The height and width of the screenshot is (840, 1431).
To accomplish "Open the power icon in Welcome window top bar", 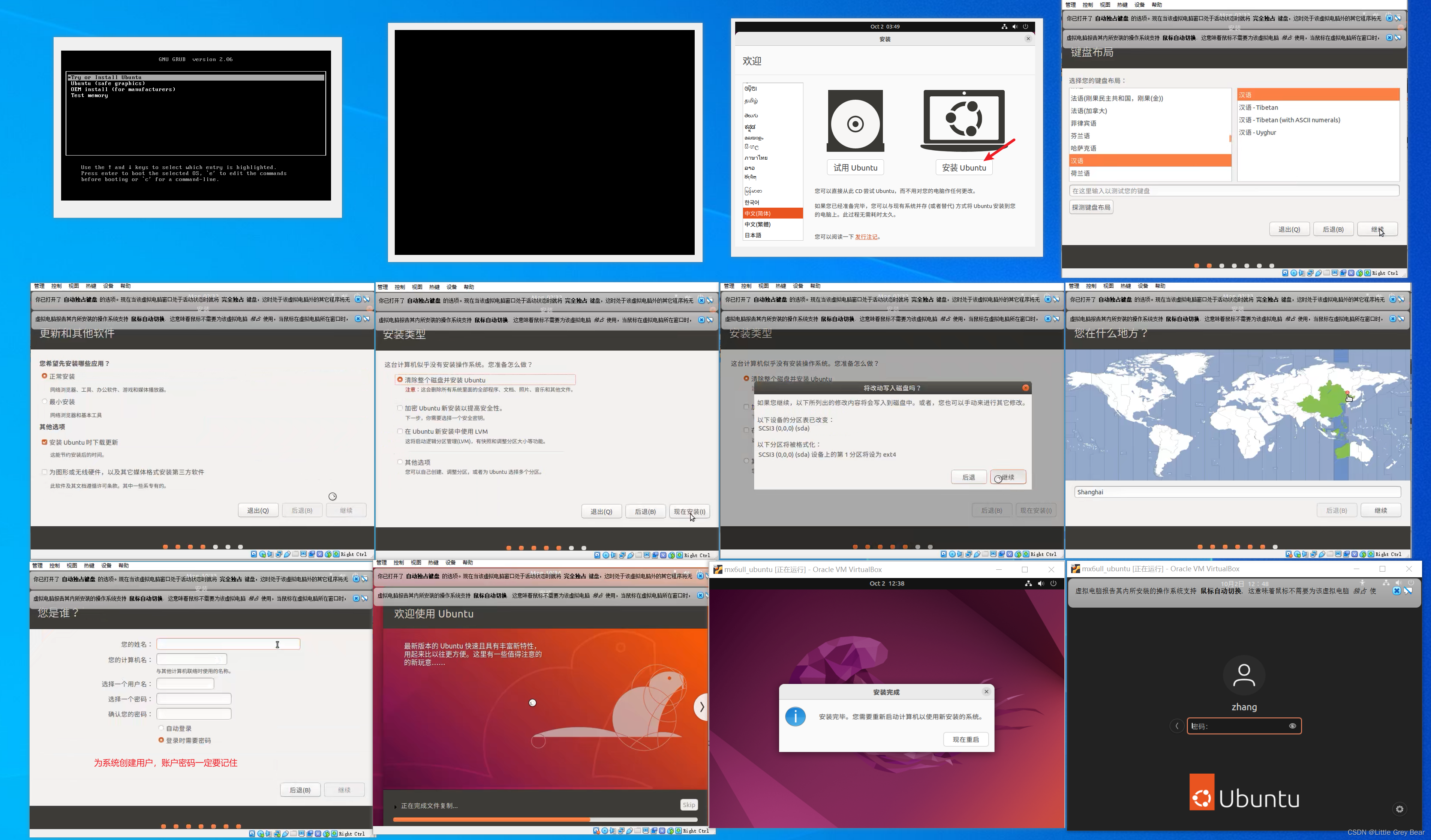I will tap(1026, 27).
